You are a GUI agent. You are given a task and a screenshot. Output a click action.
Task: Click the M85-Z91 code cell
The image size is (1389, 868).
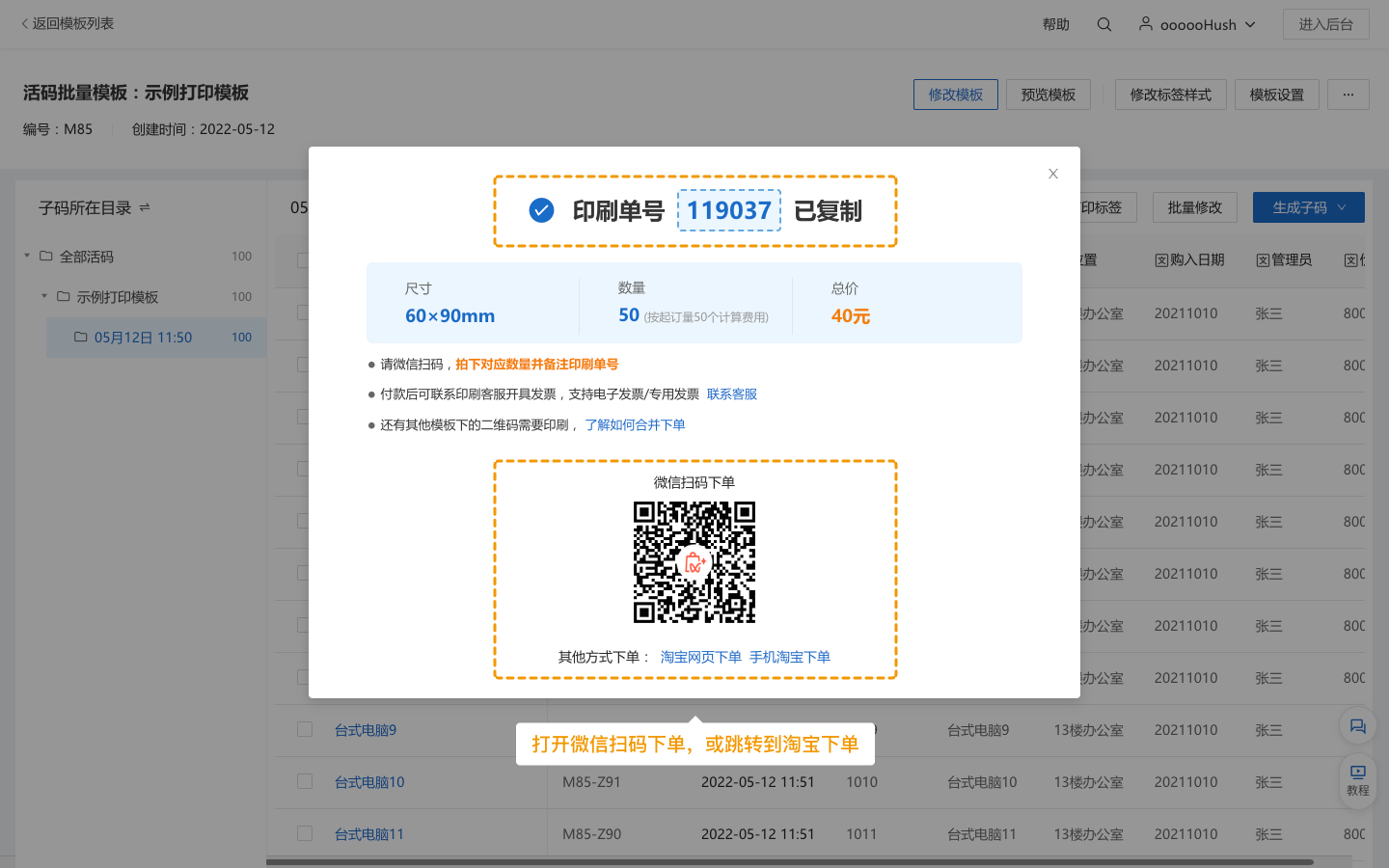(592, 782)
